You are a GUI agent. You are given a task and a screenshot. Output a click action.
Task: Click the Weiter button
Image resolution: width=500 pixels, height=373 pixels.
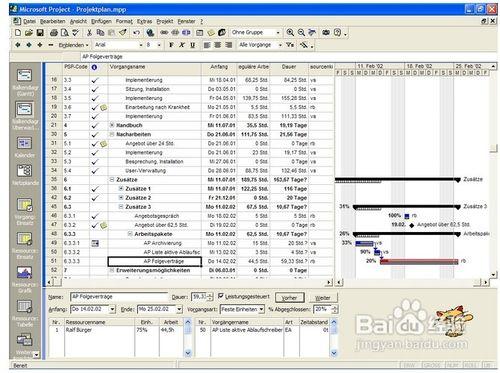tap(323, 298)
